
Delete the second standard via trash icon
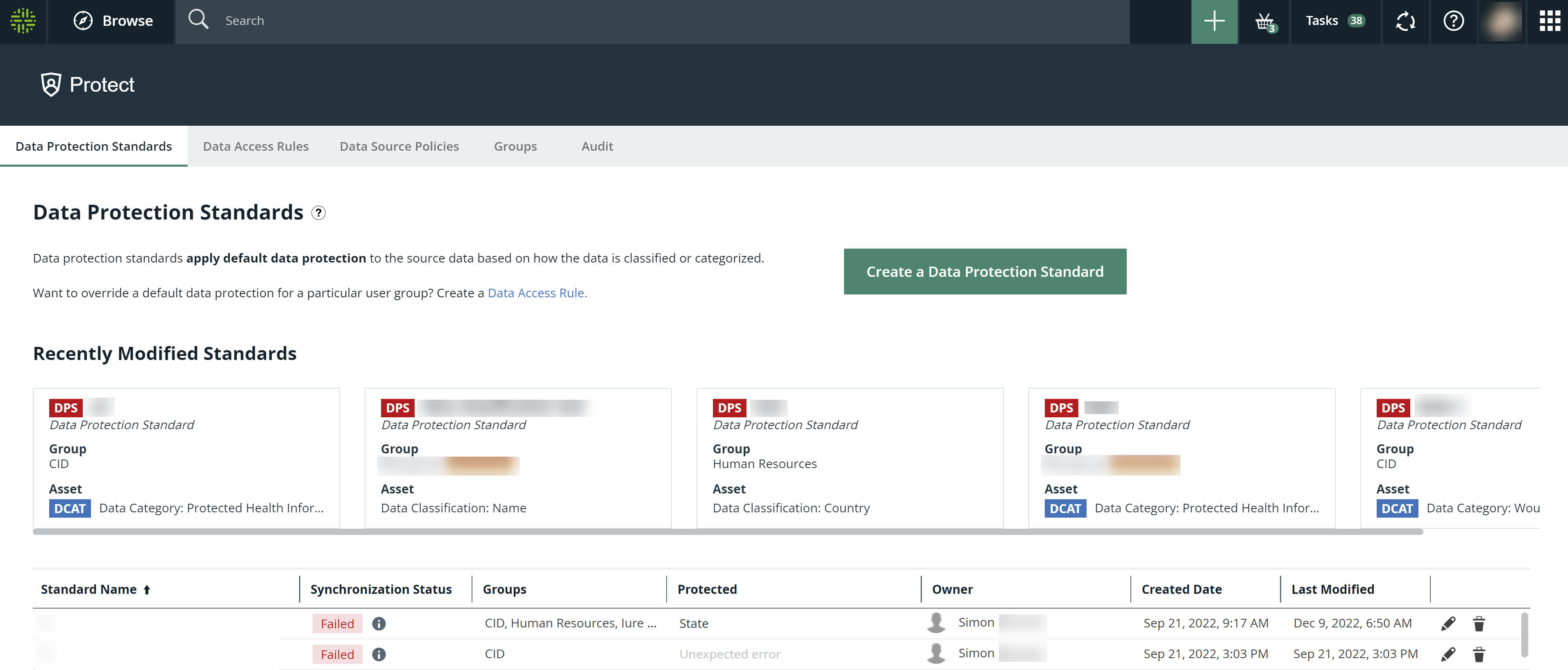[x=1479, y=654]
